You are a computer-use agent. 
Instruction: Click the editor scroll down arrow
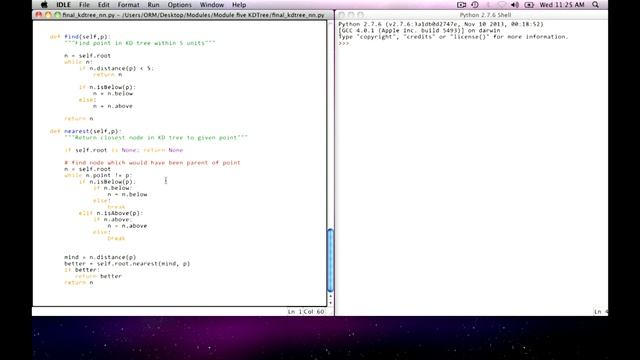330,302
